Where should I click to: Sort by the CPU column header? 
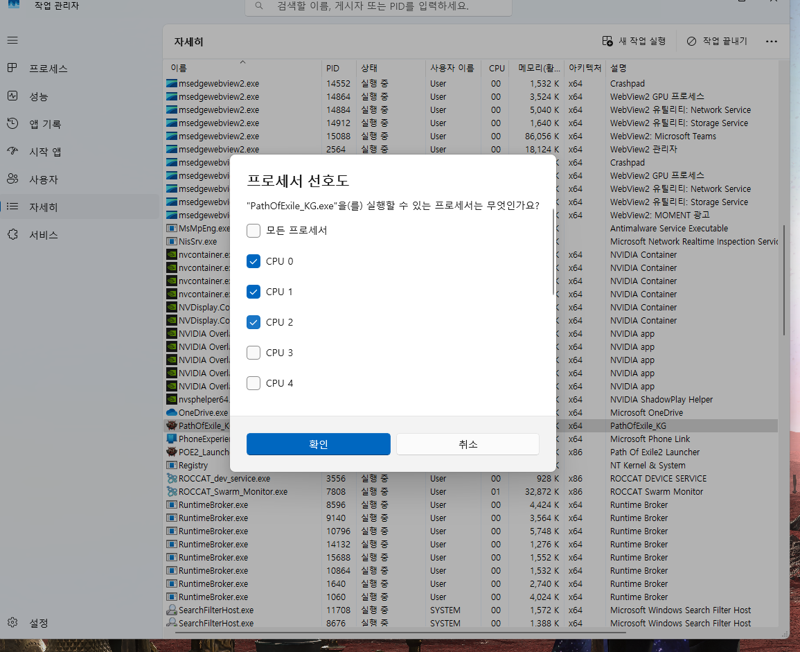[x=496, y=68]
